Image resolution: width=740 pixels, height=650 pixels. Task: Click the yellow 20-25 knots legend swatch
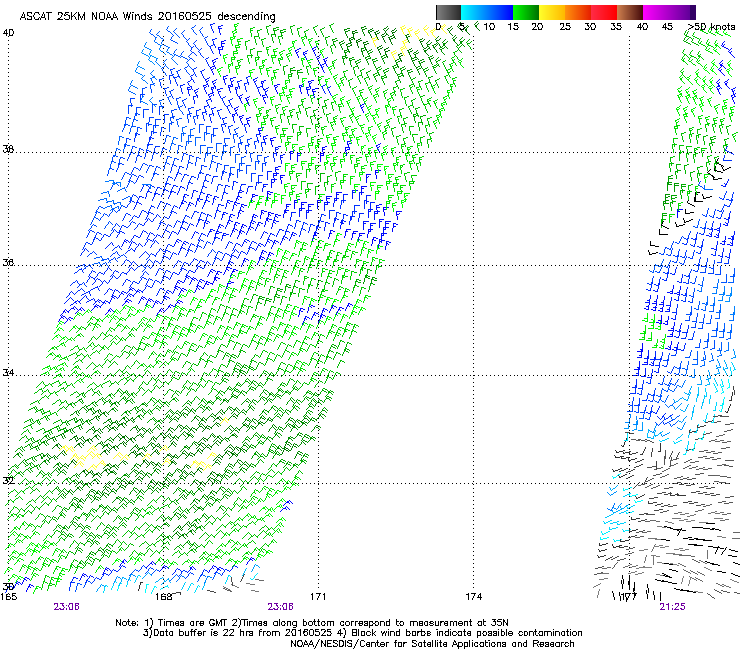point(552,12)
